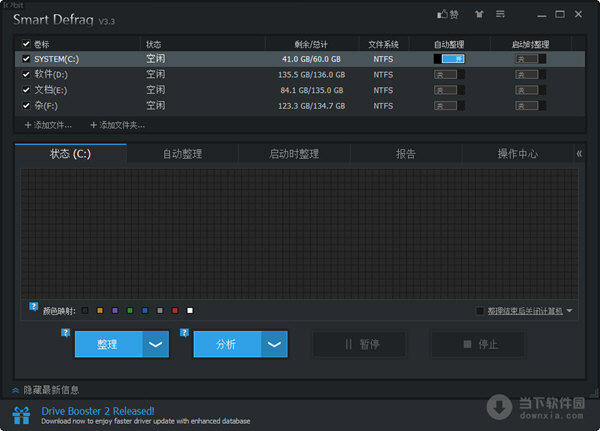The height and width of the screenshot is (431, 600).
Task: Select the 软件(D:) drive row label
Action: pyautogui.click(x=51, y=74)
